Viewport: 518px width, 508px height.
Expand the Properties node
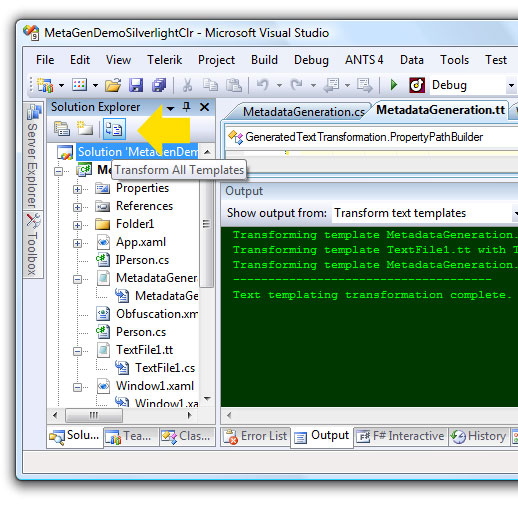[77, 189]
